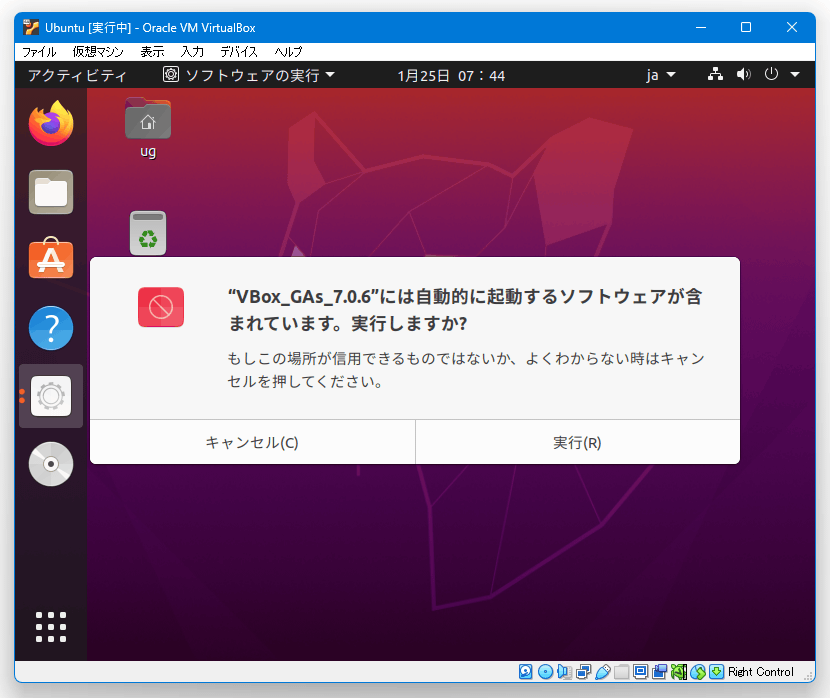Click the red prohibited icon in dialog

click(x=161, y=307)
